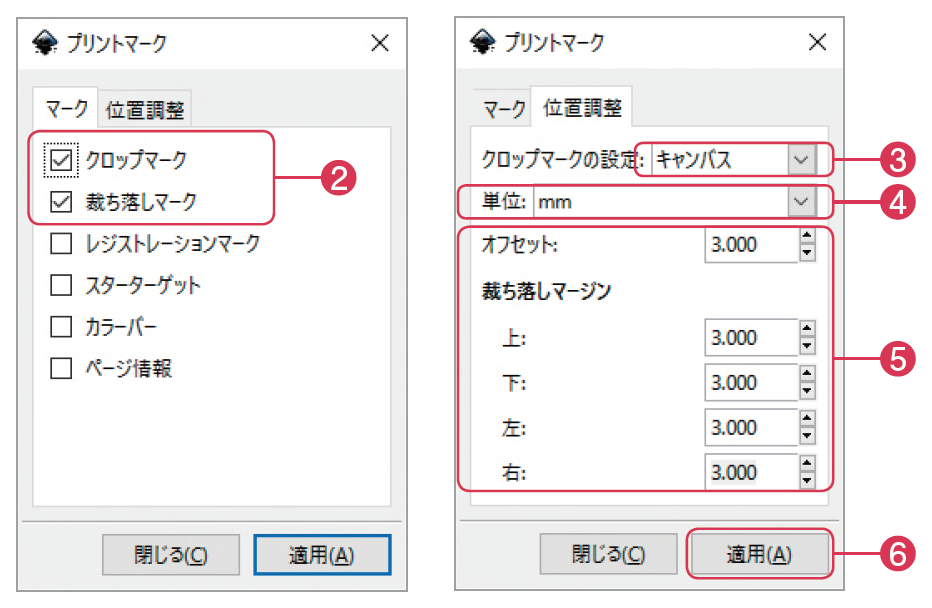Image resolution: width=932 pixels, height=608 pixels.
Task: Disable the 裁ち落しマーク checkbox
Action: point(62,201)
